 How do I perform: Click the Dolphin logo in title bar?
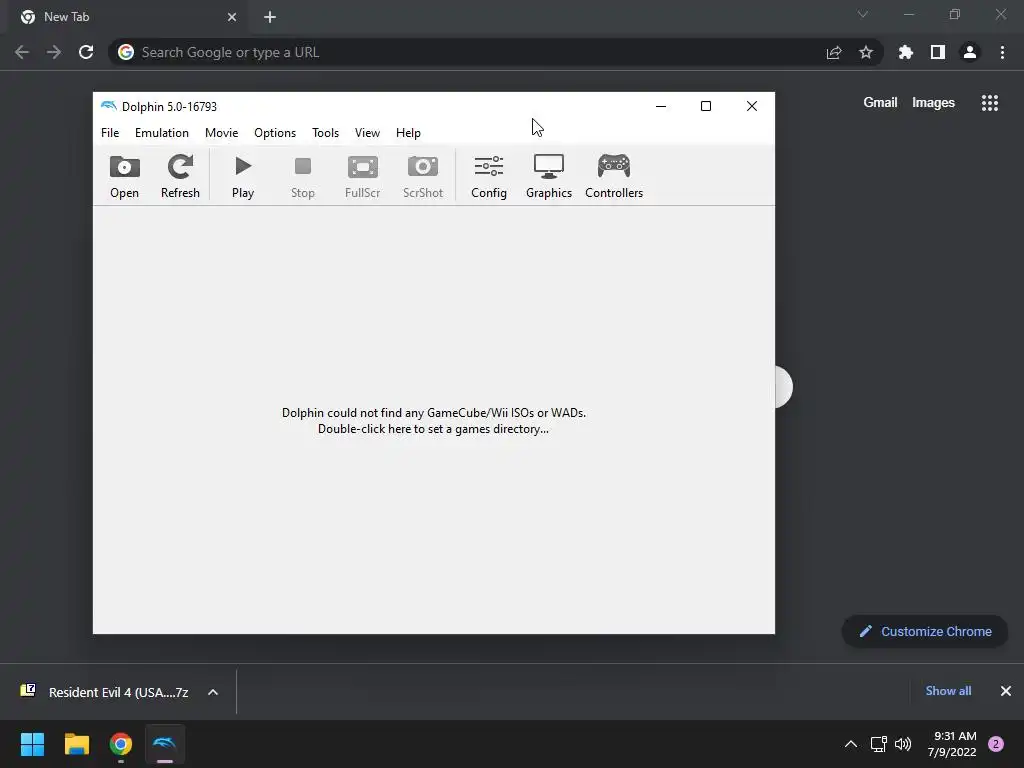pos(108,106)
